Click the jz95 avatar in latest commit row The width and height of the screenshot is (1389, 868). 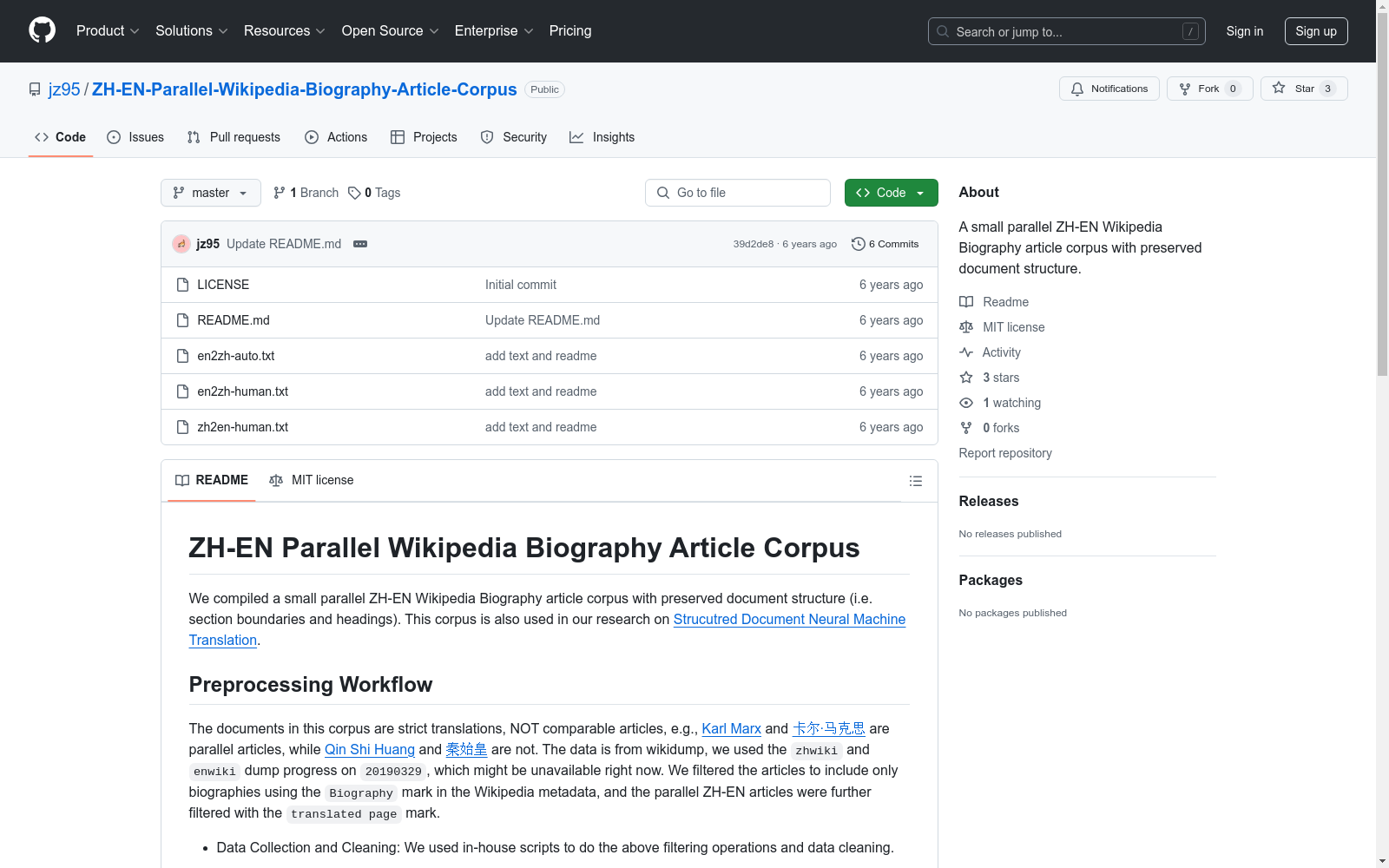point(181,244)
